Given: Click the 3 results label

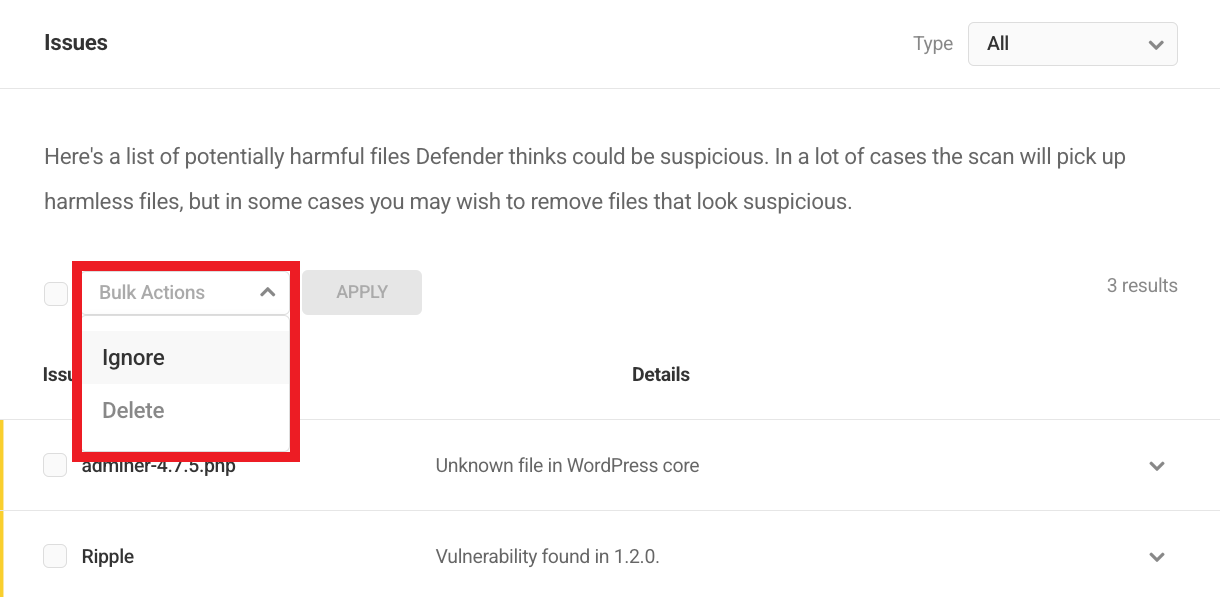Looking at the screenshot, I should 1142,285.
